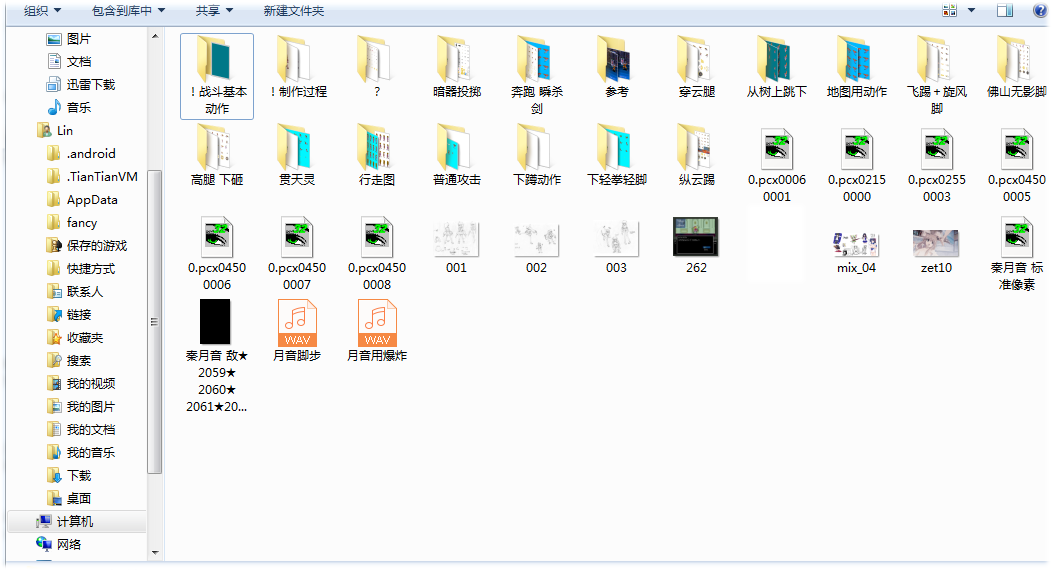Select 收藏夹 in sidebar tree
1052x570 pixels.
tap(75, 337)
